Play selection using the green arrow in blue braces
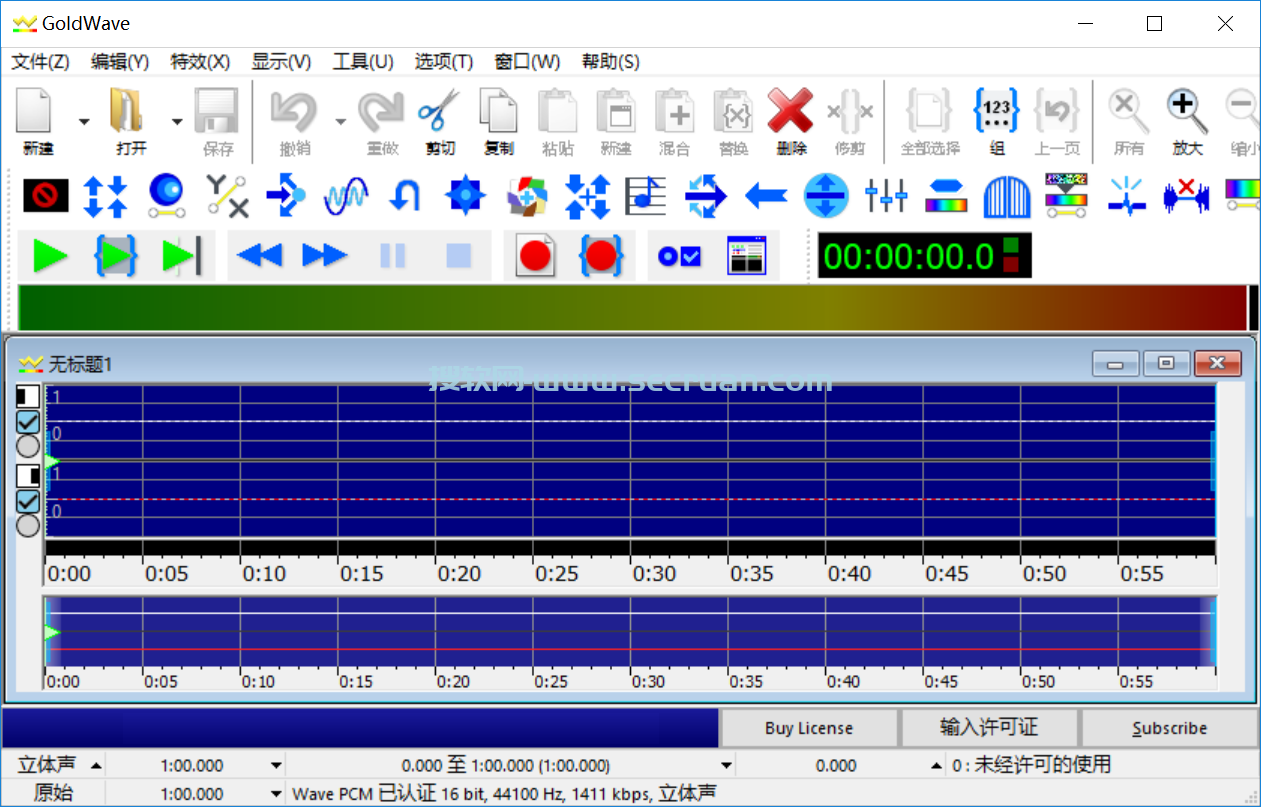Viewport: 1261px width, 807px height. [115, 256]
